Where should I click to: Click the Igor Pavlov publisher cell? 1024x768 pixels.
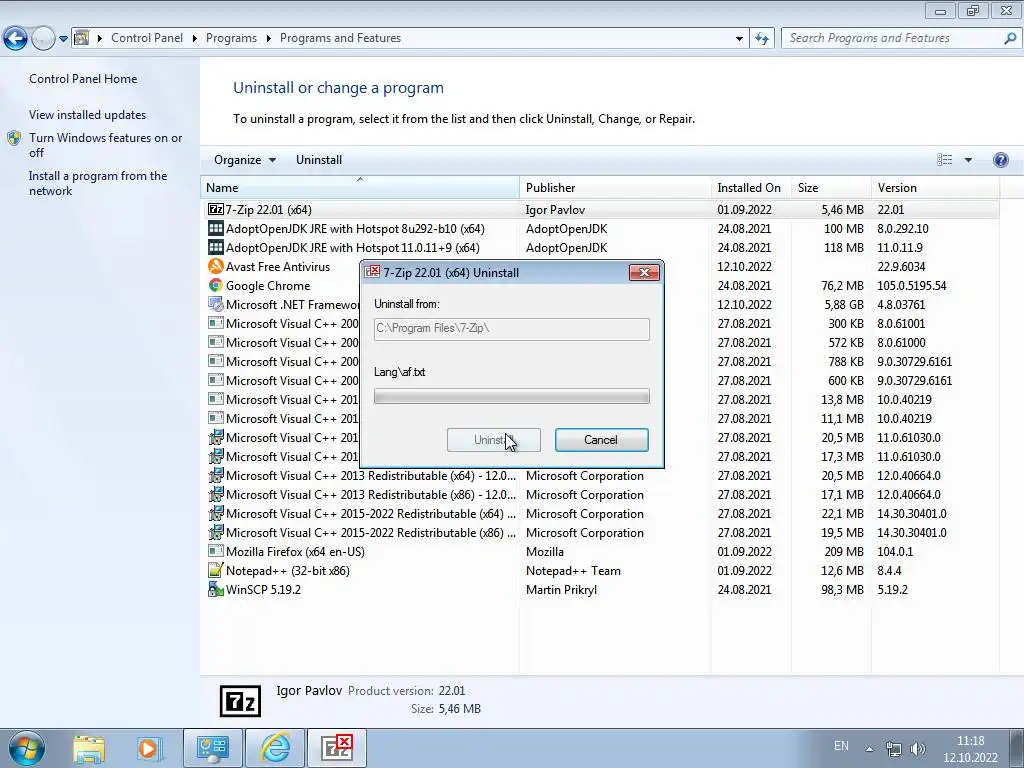click(x=555, y=210)
